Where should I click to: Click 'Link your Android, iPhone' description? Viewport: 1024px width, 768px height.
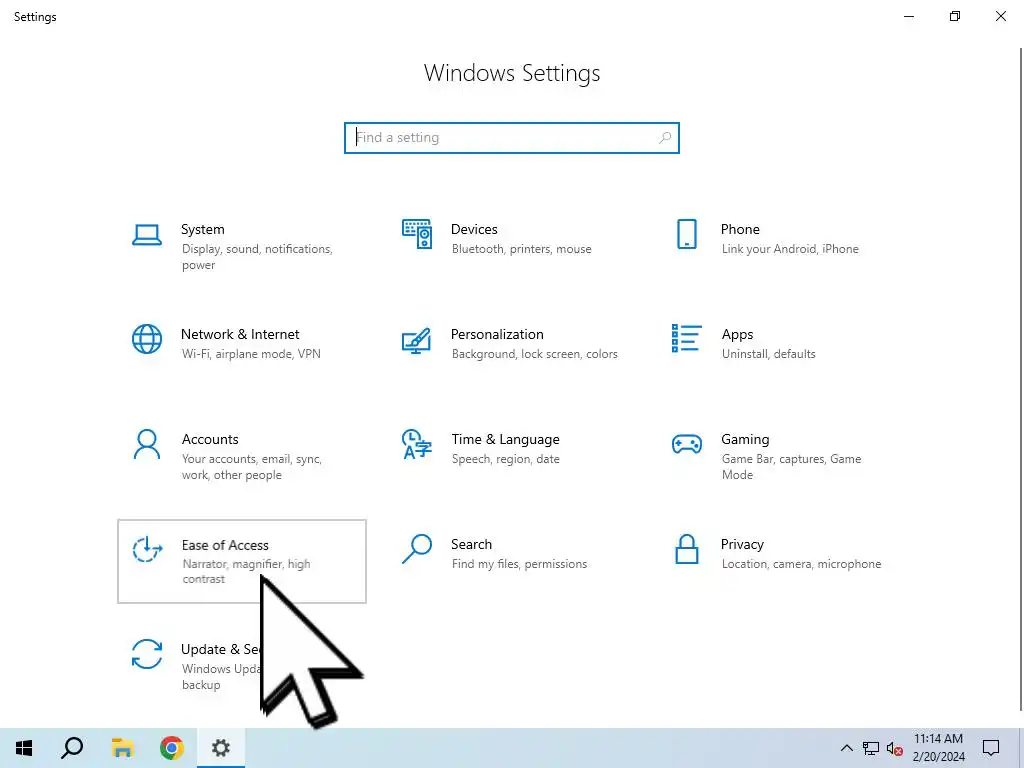tap(790, 249)
